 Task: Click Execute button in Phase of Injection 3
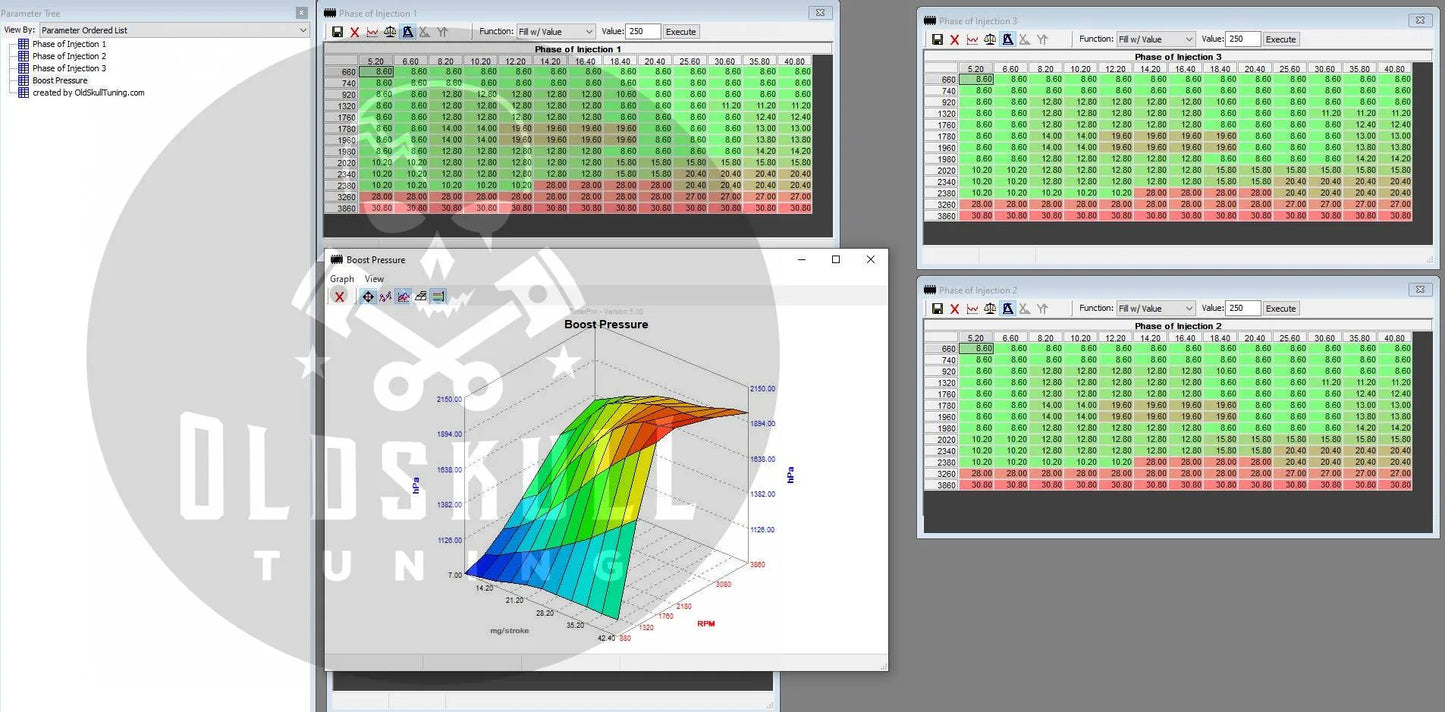point(1280,40)
